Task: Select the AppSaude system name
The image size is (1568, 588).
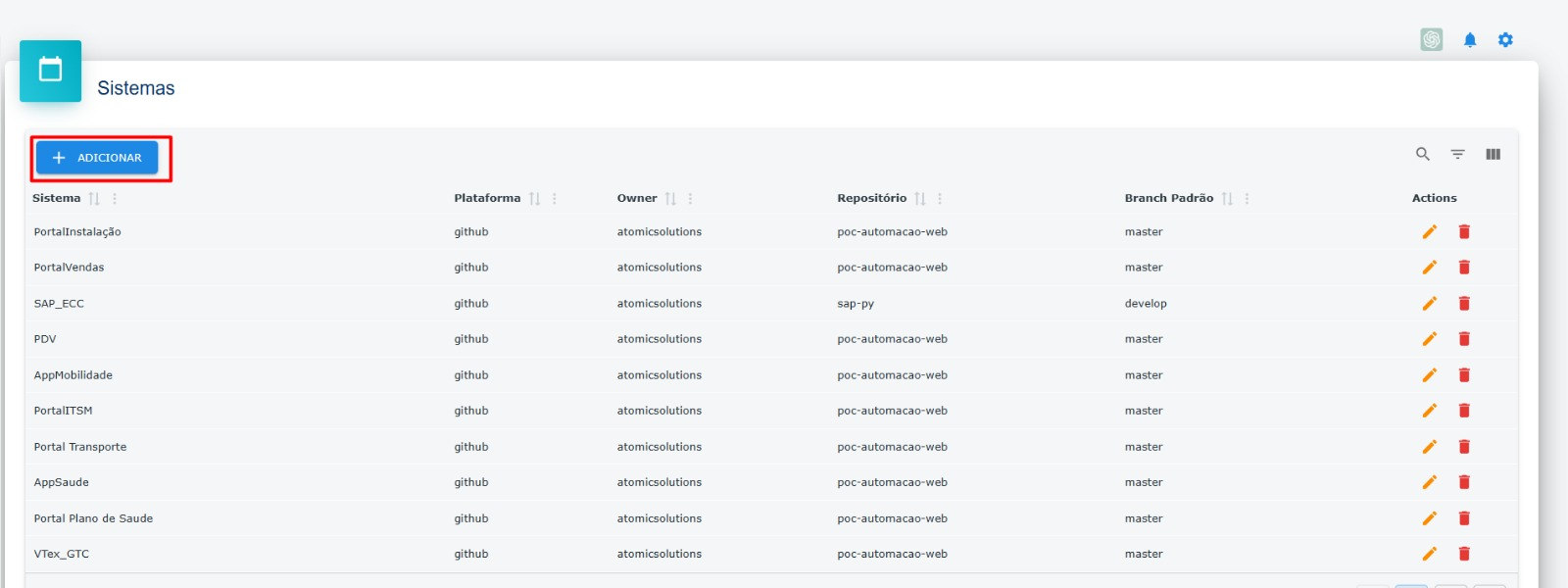Action: pyautogui.click(x=62, y=482)
